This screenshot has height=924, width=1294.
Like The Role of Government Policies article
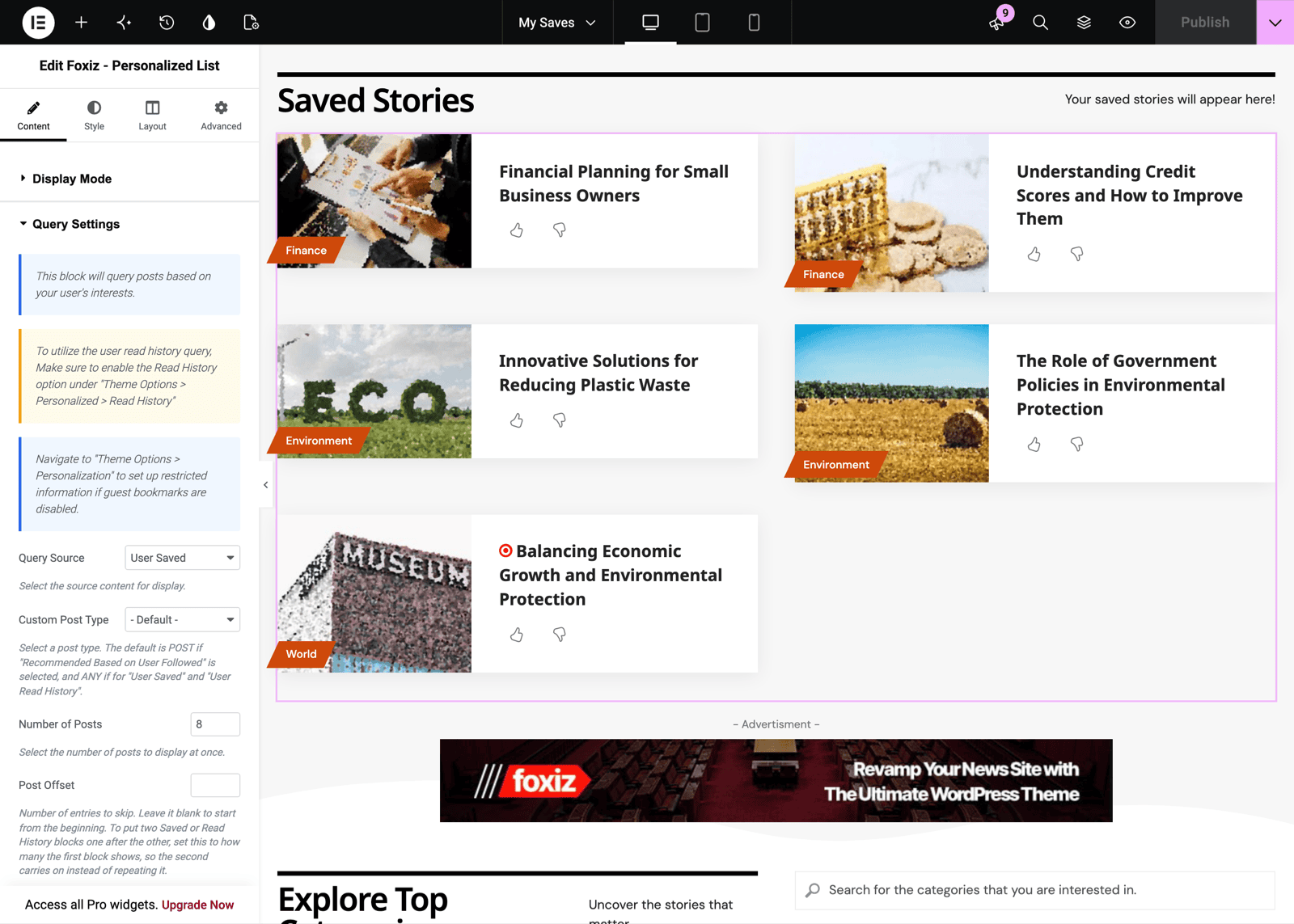click(x=1034, y=445)
